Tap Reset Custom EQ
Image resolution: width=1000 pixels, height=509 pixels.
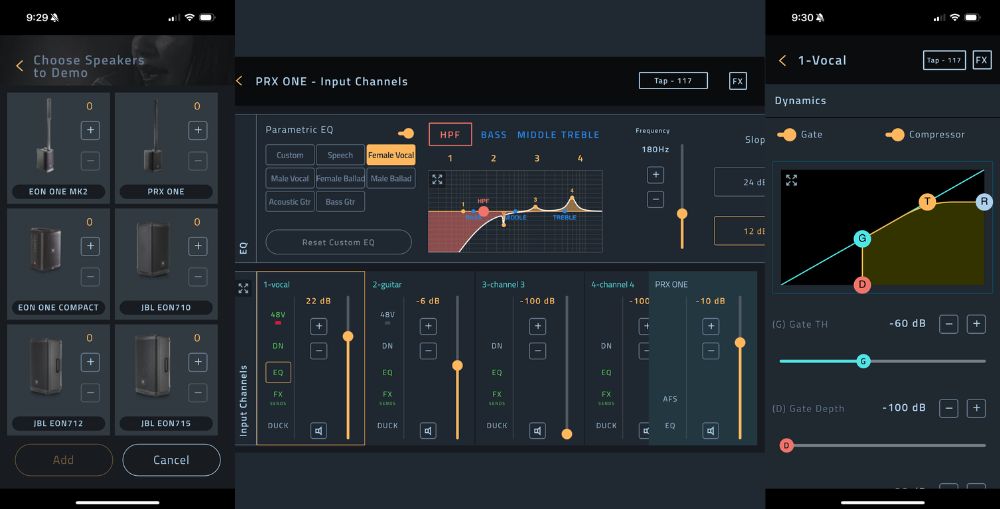(338, 242)
